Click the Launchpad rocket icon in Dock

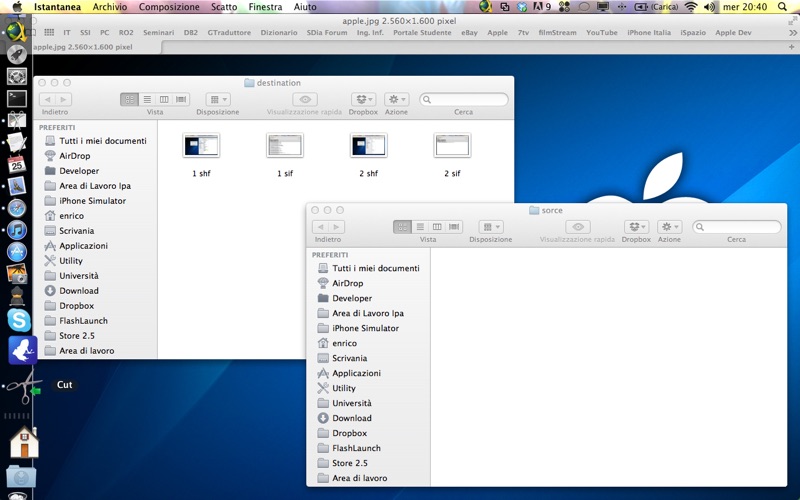(x=17, y=54)
